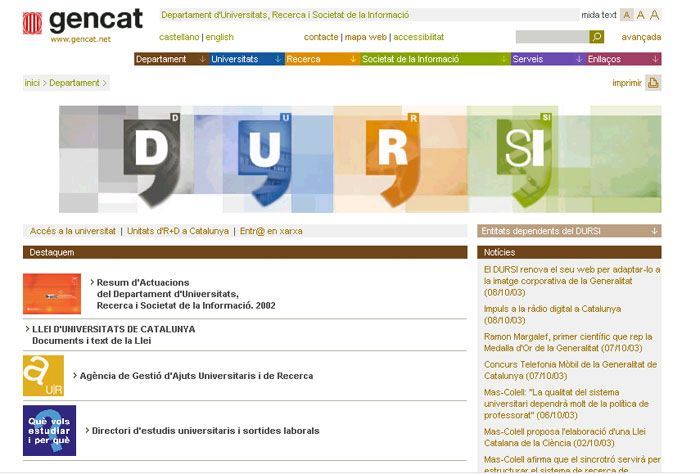Expand the Enllaços menu
Viewport: 700px width, 474px height.
pos(624,59)
